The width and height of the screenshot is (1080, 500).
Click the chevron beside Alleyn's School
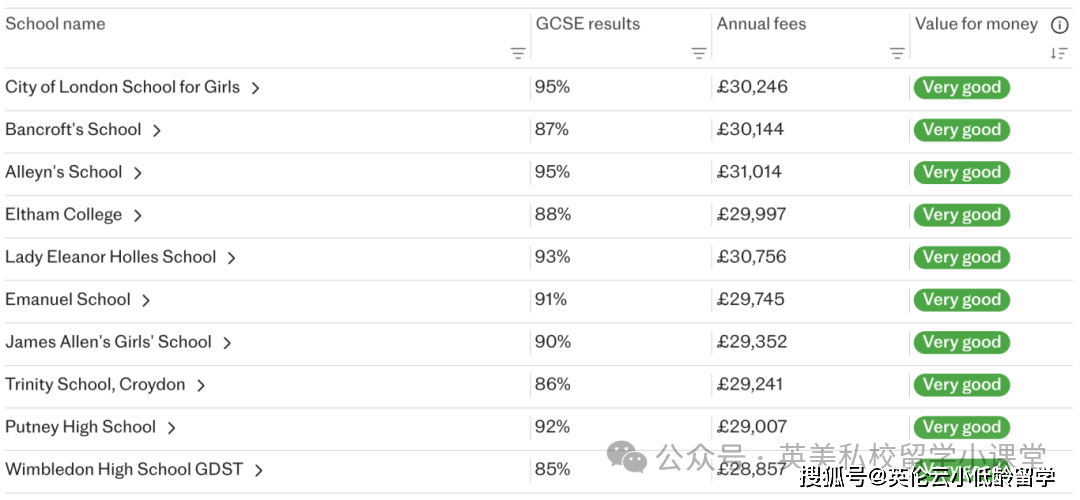(138, 173)
